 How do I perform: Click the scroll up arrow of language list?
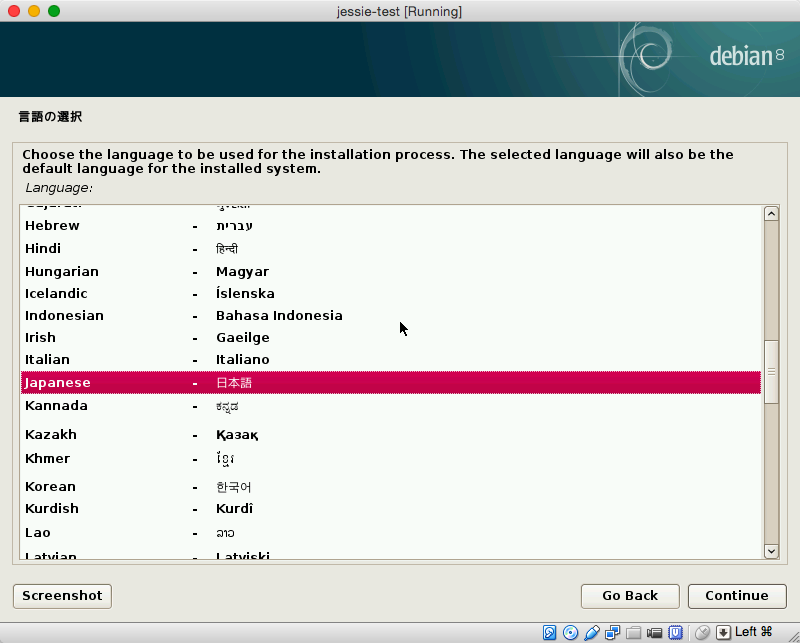pyautogui.click(x=771, y=213)
